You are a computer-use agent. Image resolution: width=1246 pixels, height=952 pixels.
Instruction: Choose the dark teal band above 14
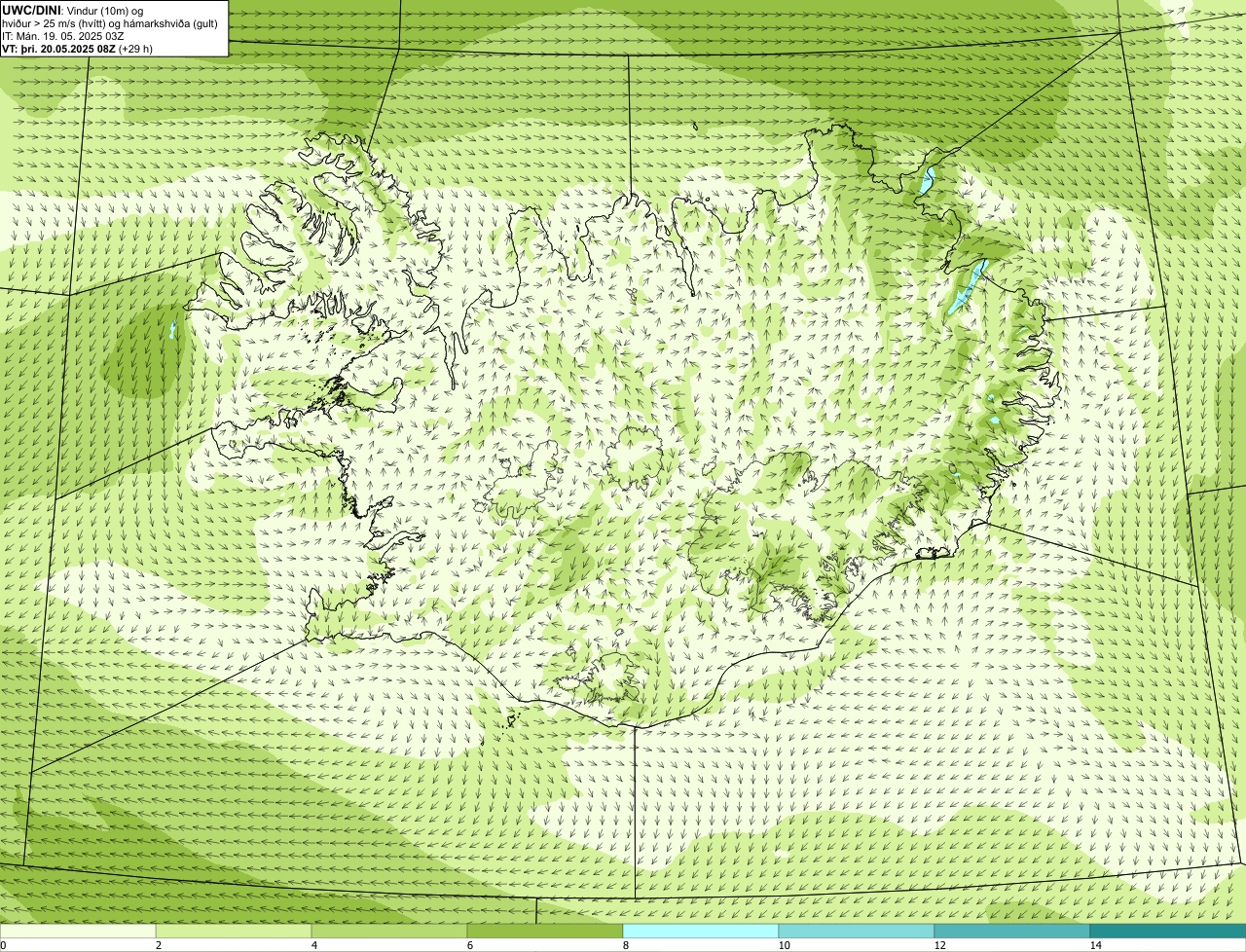click(1168, 931)
